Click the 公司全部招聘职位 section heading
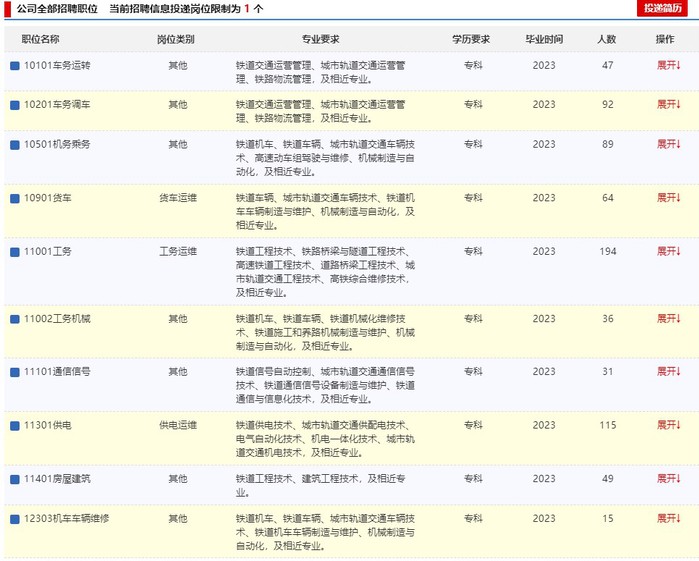Viewport: 699px width, 561px height. tap(57, 9)
